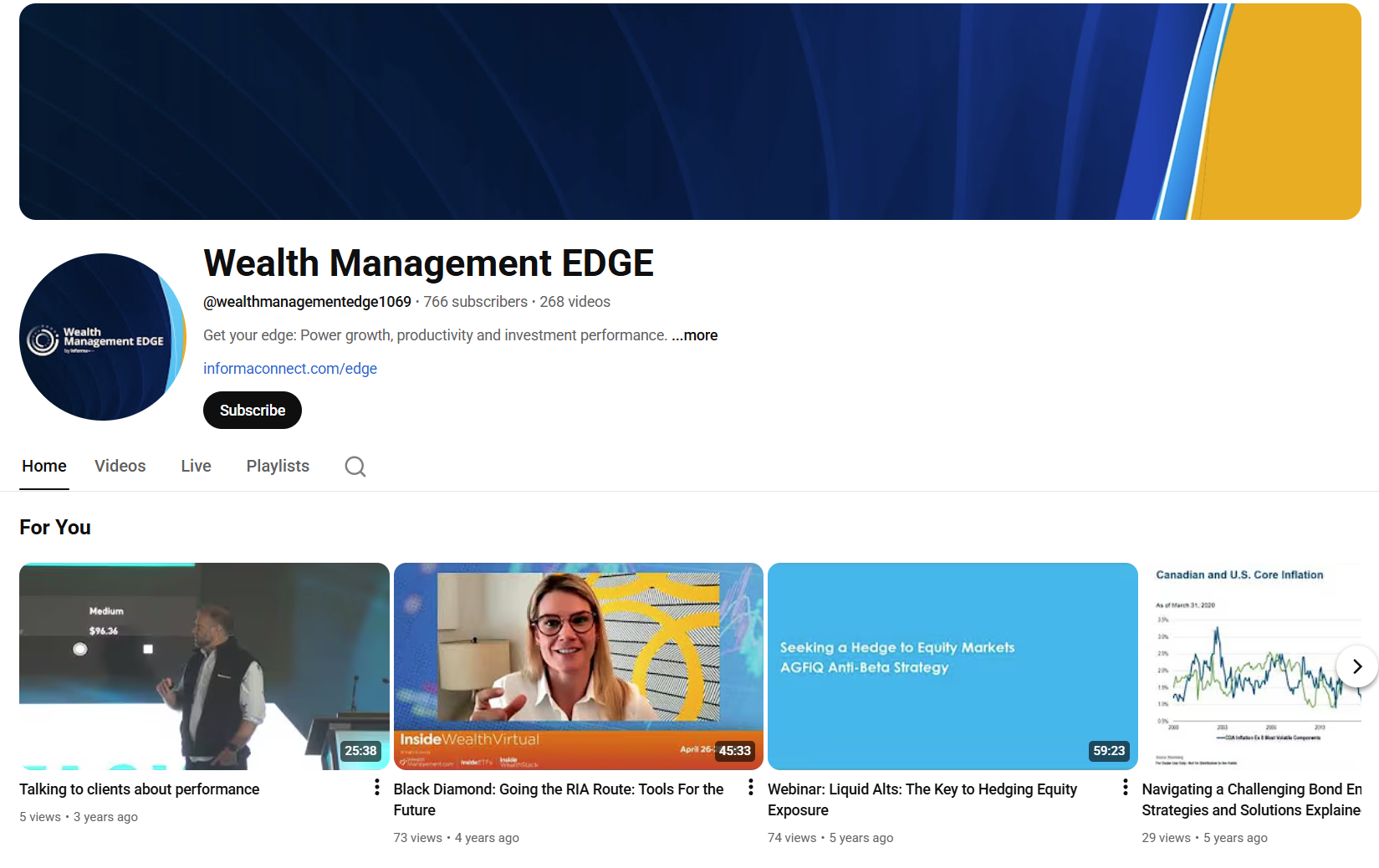Screen dimensions: 1379x868
Task: Open the Seeking a Hedge webinar thumbnail
Action: pyautogui.click(x=953, y=666)
